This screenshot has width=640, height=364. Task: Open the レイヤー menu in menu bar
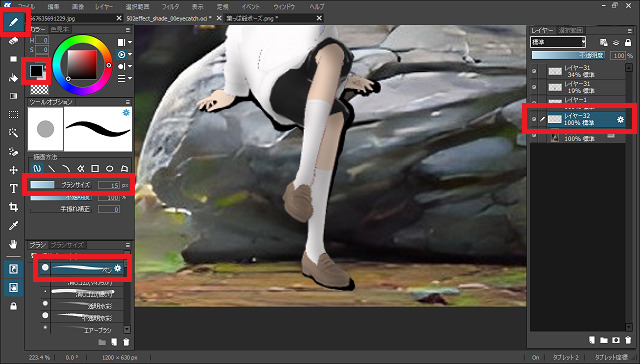tap(105, 7)
